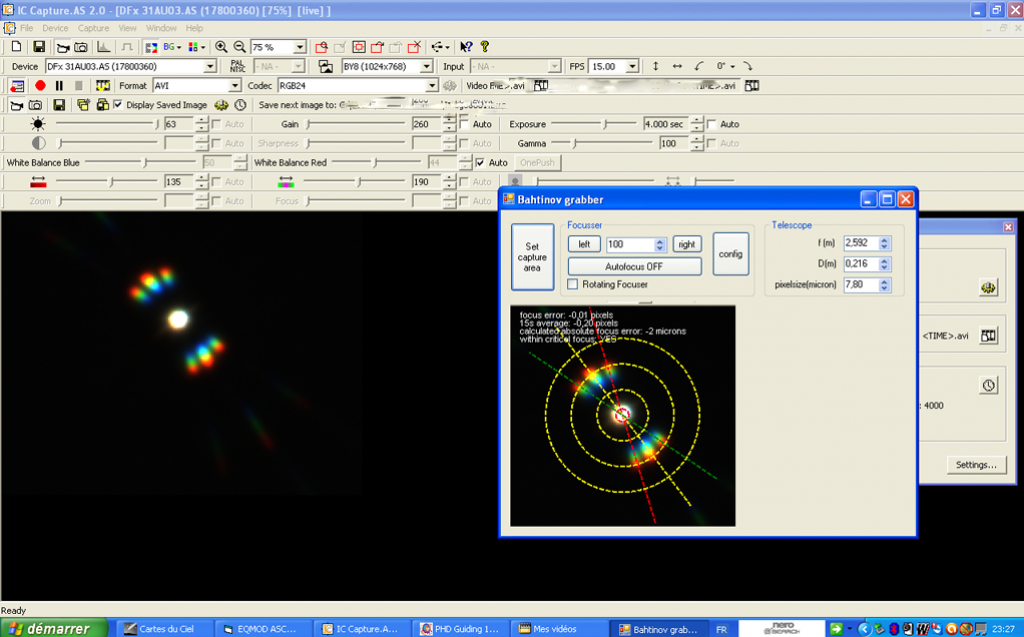Click the histogram icon in toolbar
Viewport: 1024px width, 637px height.
[104, 47]
